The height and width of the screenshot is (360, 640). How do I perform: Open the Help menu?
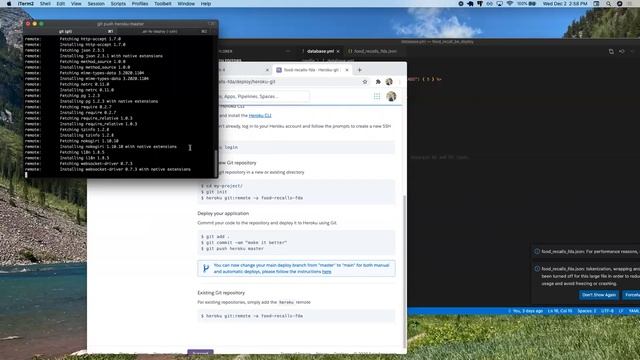[x=206, y=4]
